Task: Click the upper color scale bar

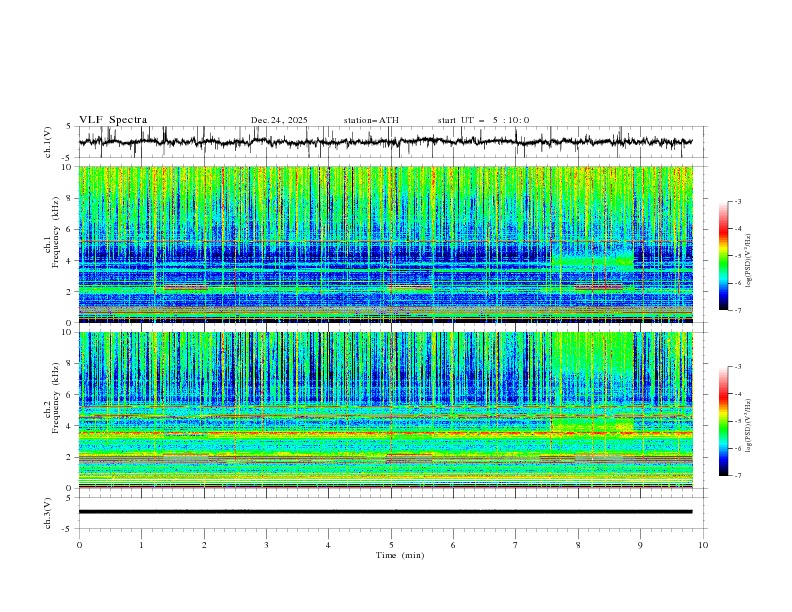Action: 723,256
